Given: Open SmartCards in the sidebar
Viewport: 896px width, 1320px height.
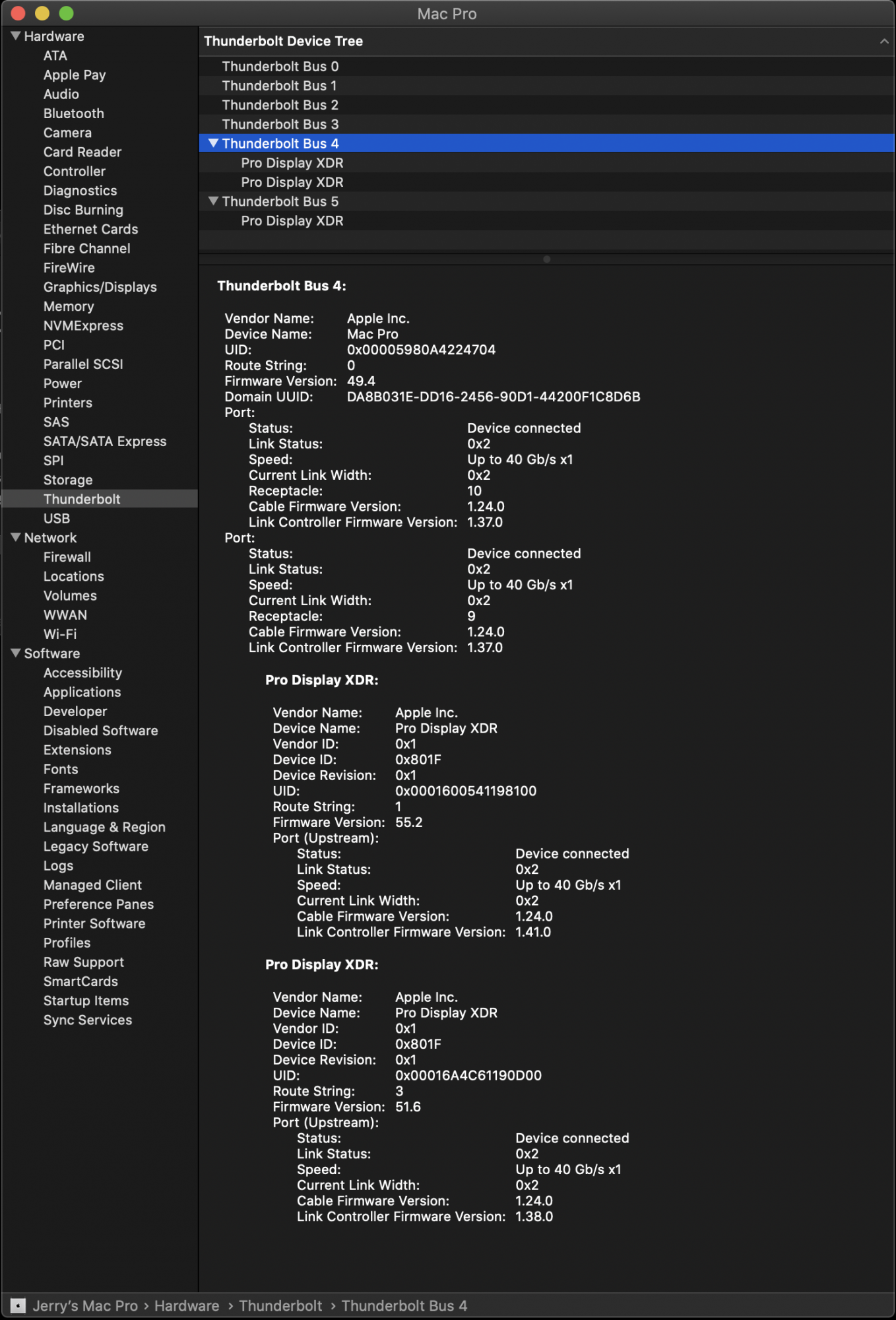Looking at the screenshot, I should pyautogui.click(x=80, y=981).
